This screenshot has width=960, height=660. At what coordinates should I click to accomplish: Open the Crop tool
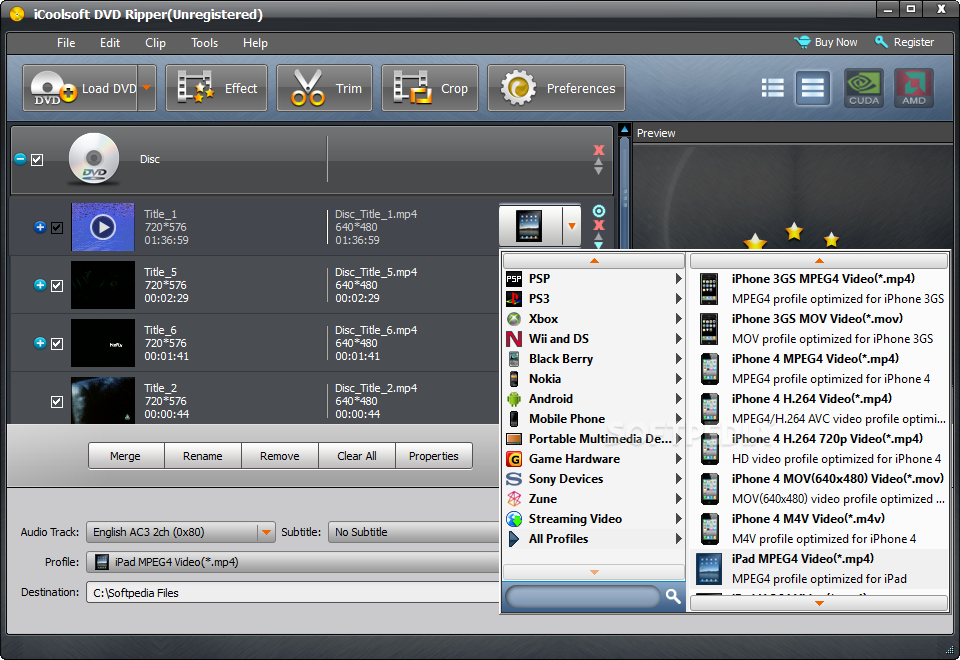tap(430, 88)
